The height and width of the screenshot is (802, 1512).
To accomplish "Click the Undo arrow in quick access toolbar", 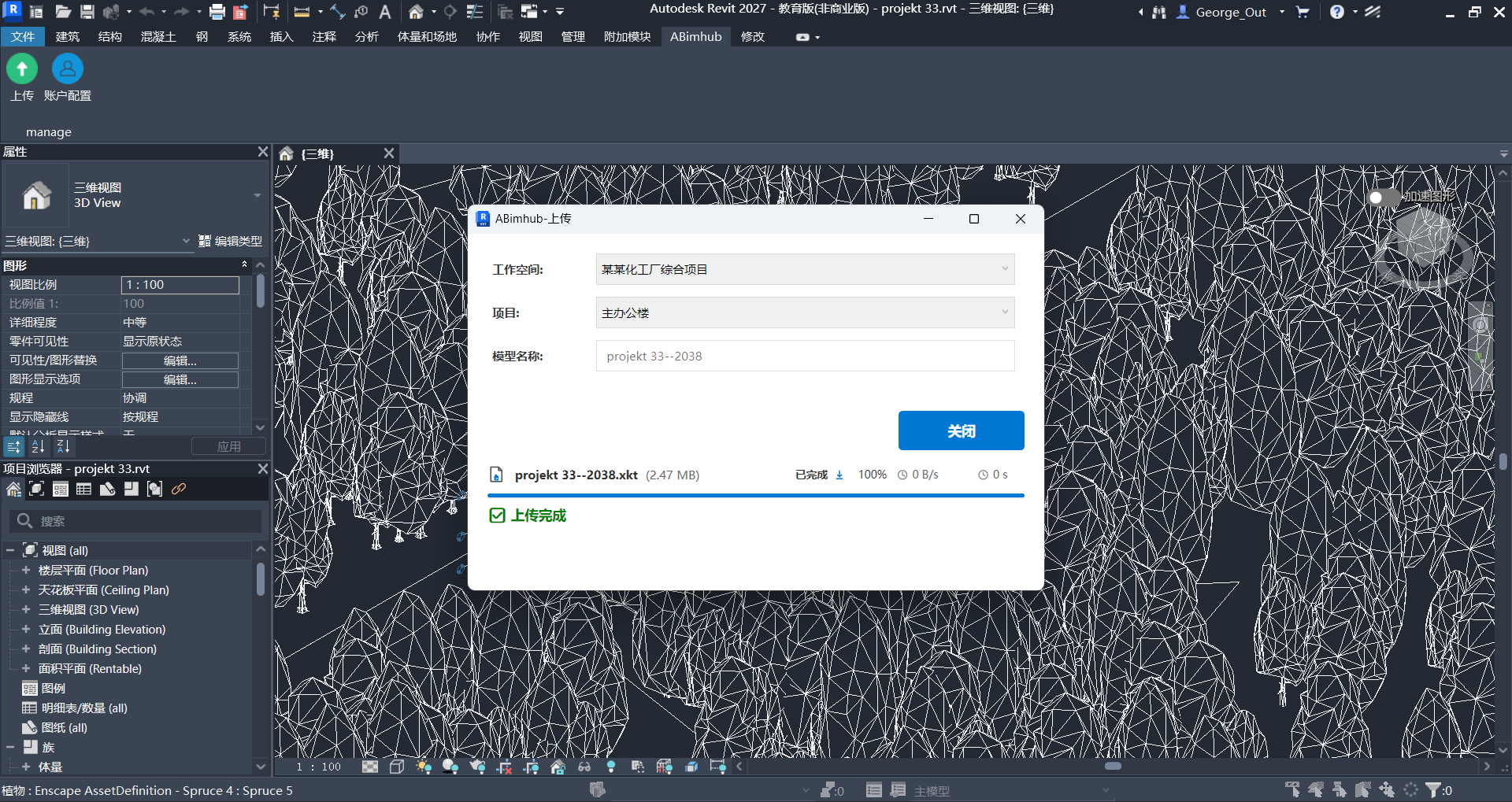I will point(146,12).
